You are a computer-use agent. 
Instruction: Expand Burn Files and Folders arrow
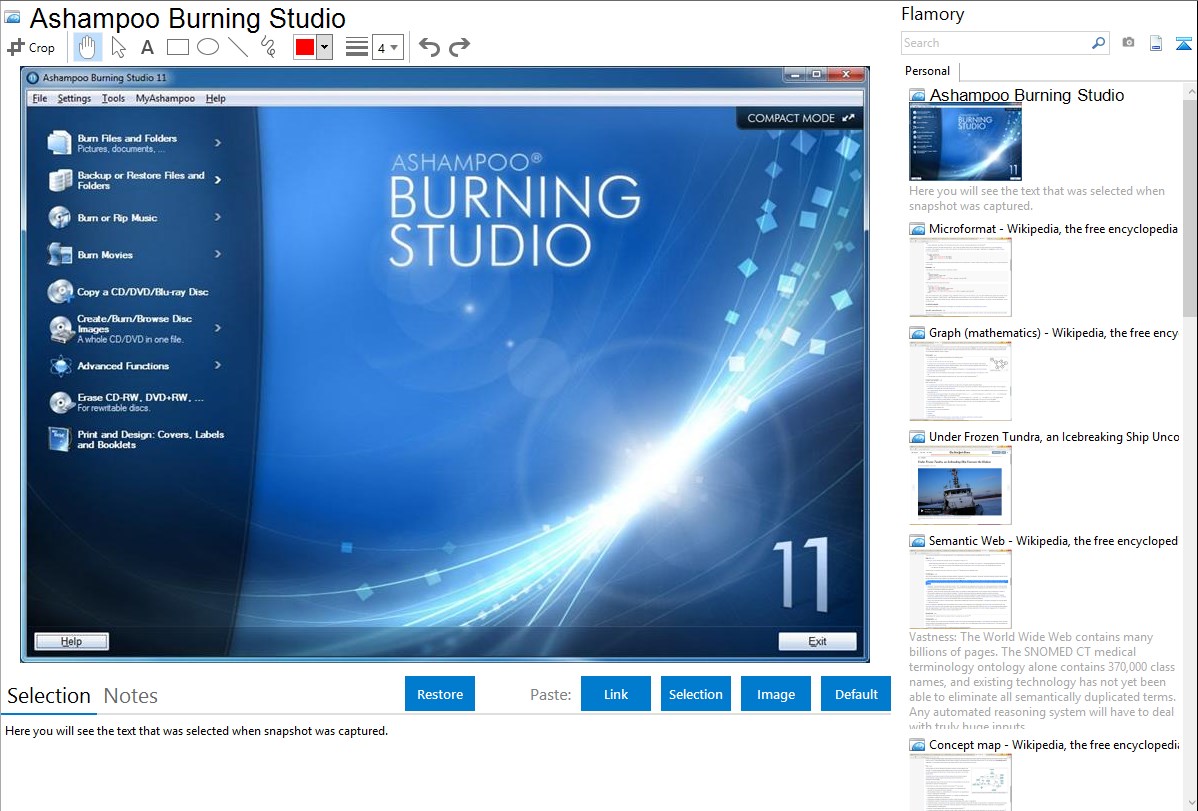218,143
